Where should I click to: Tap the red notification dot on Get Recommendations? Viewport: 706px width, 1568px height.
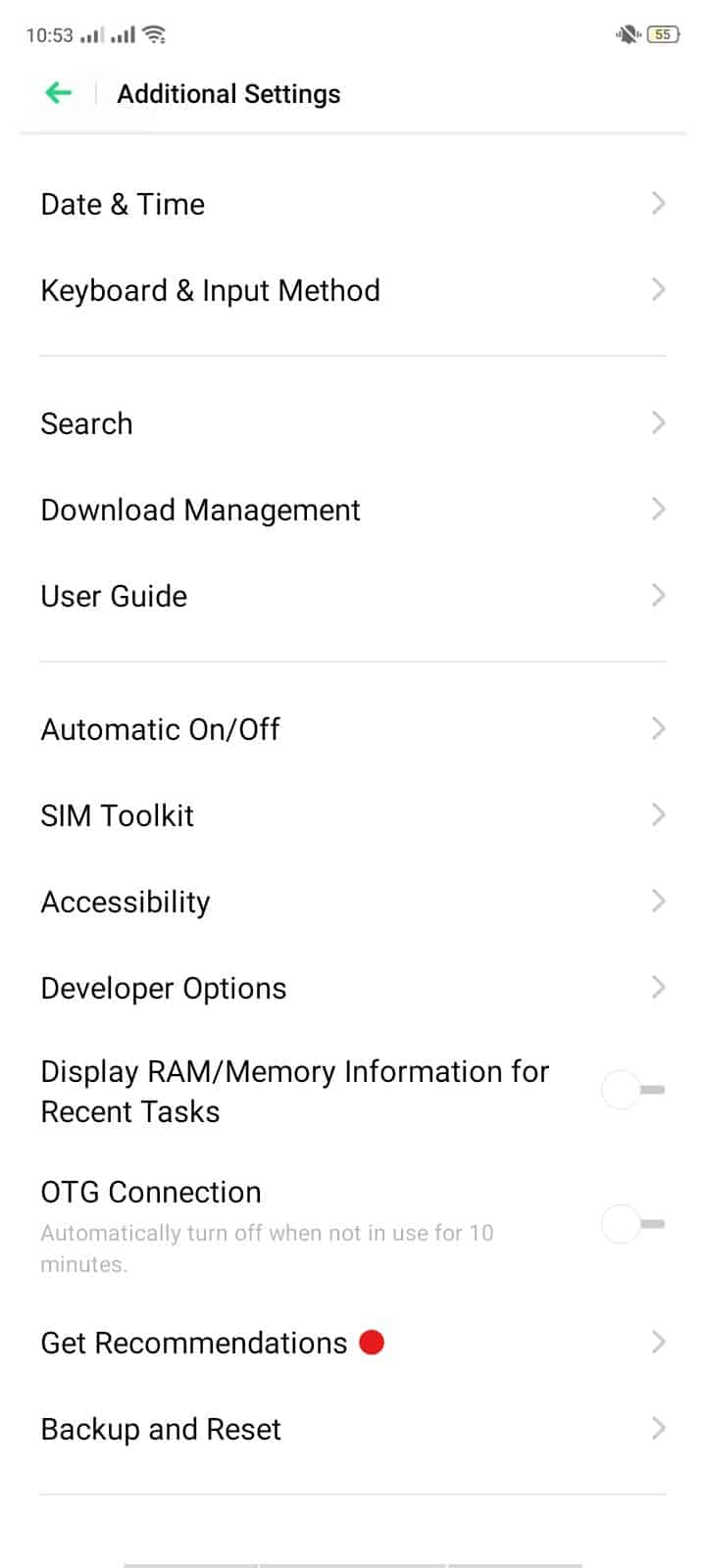(x=372, y=1342)
